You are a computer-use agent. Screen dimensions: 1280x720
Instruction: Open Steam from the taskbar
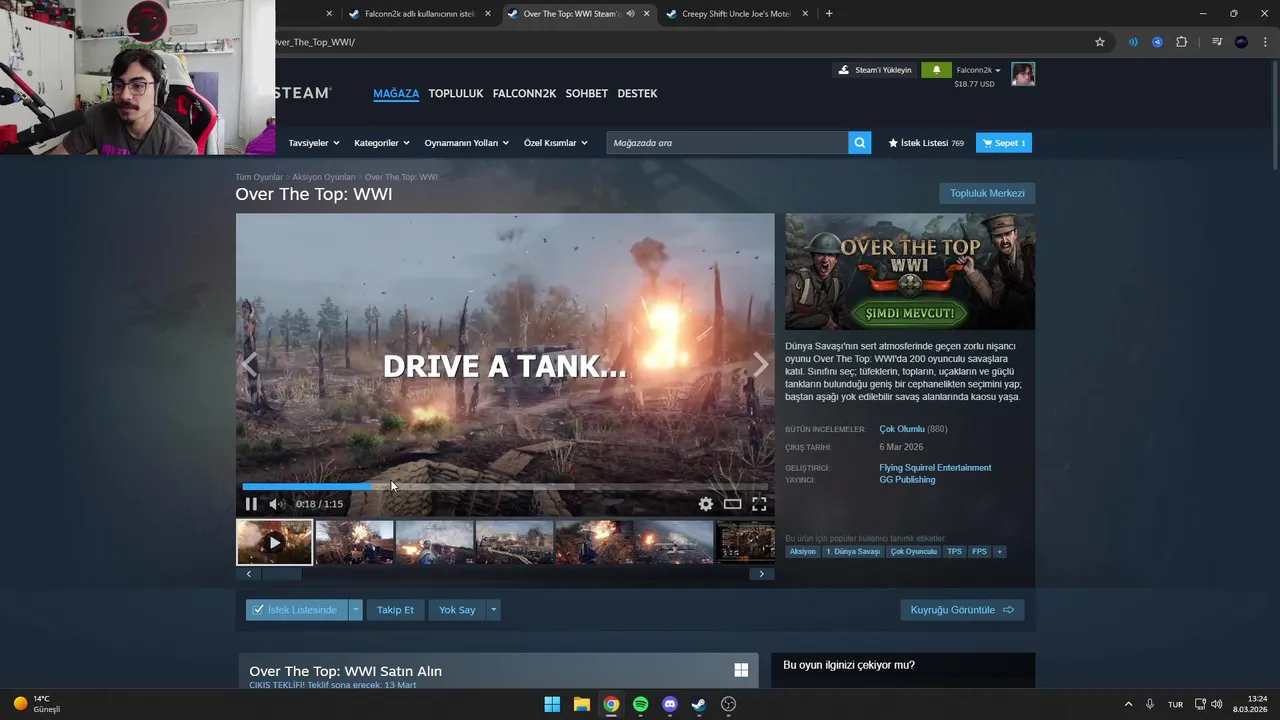coord(699,704)
